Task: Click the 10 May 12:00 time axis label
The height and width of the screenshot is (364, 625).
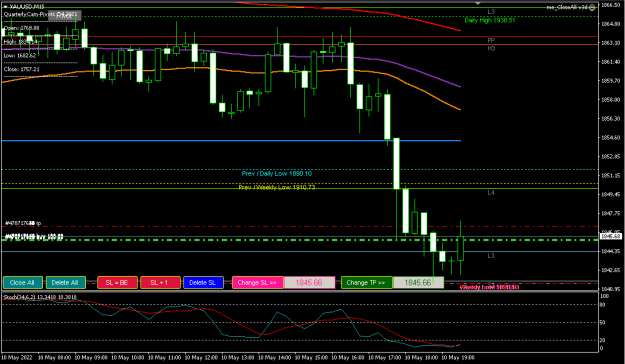Action: pos(200,358)
